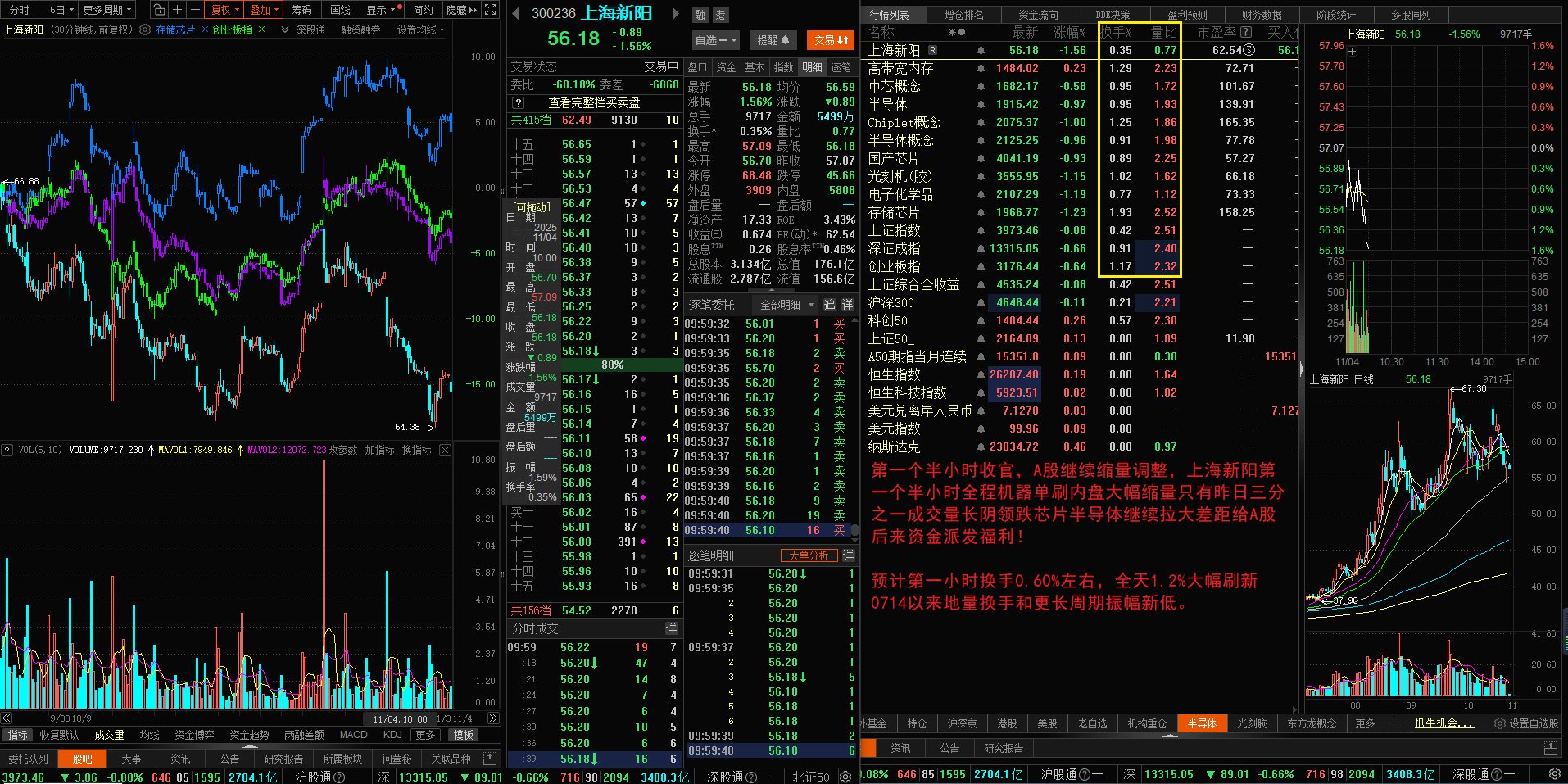
Task: Open 显示 display dropdown
Action: point(383,10)
